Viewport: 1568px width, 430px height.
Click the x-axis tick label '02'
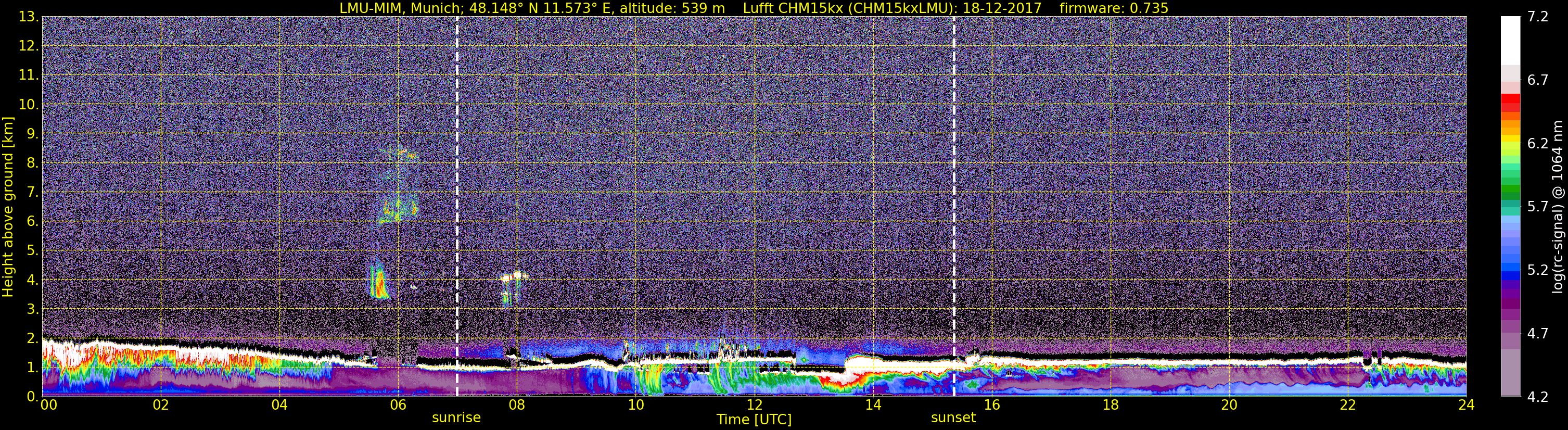(161, 406)
